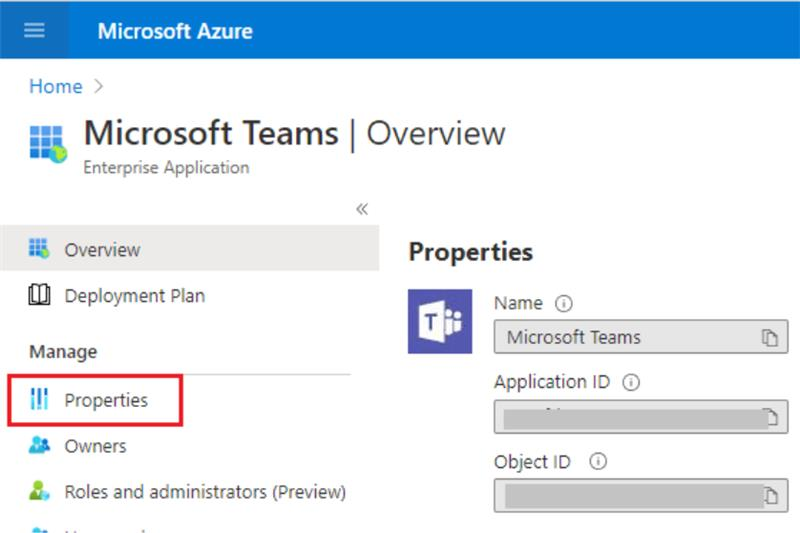The image size is (800, 533).
Task: Select Overview in the side menu
Action: [189, 249]
